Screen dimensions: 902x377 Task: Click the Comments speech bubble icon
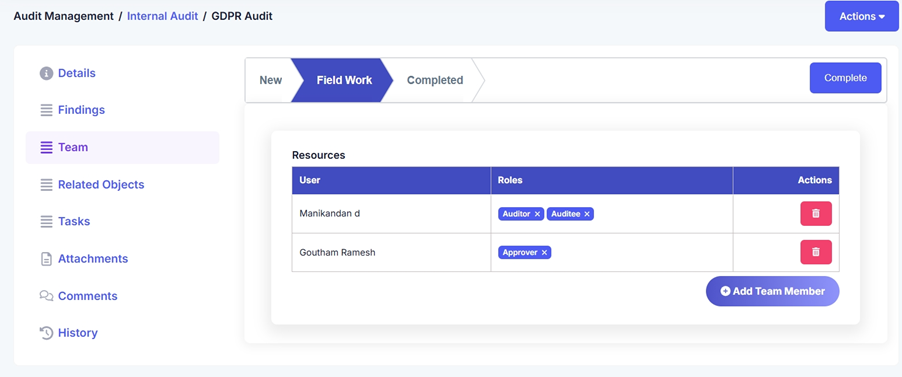click(46, 296)
